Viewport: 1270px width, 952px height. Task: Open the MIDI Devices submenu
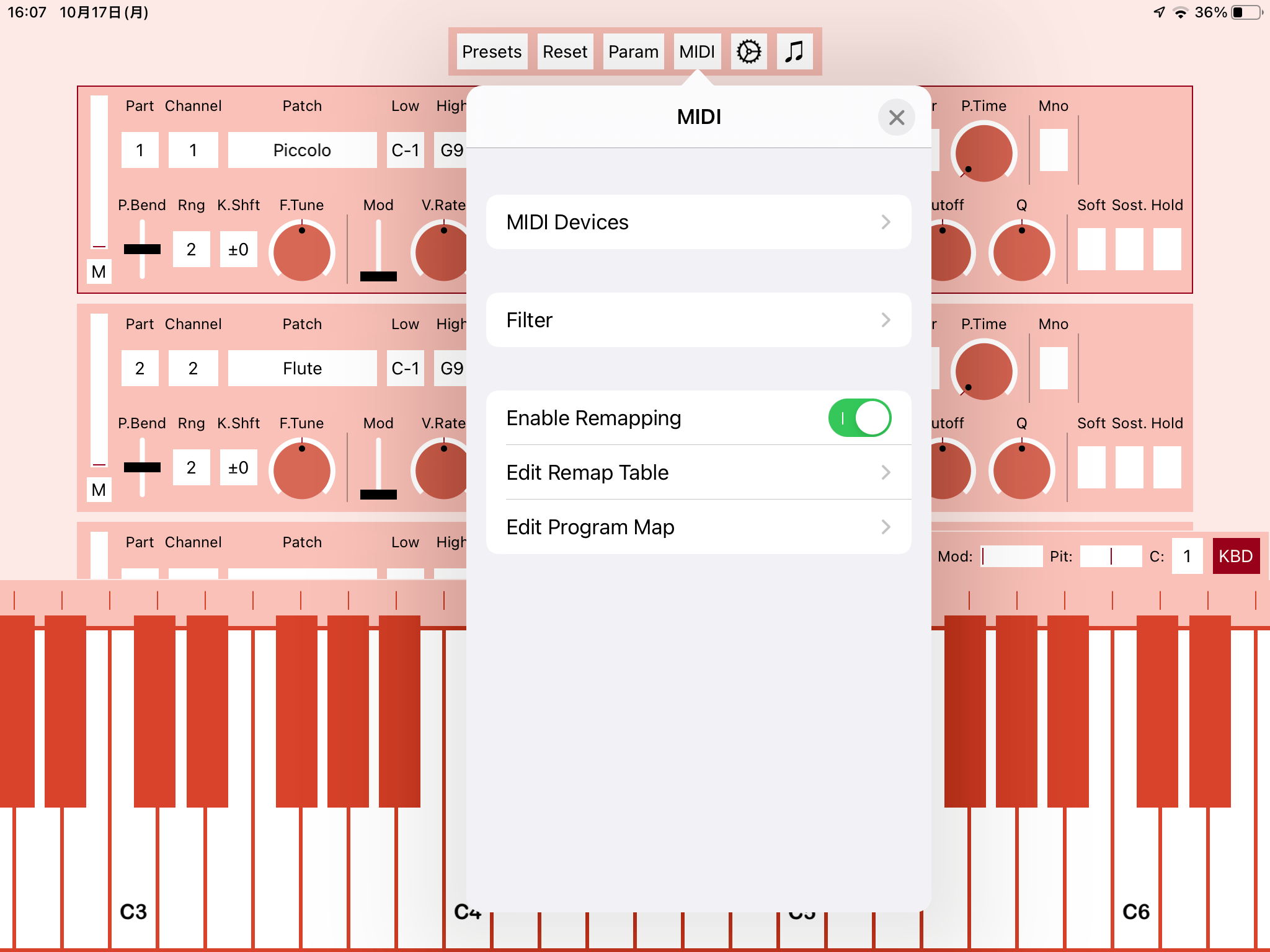coord(698,222)
